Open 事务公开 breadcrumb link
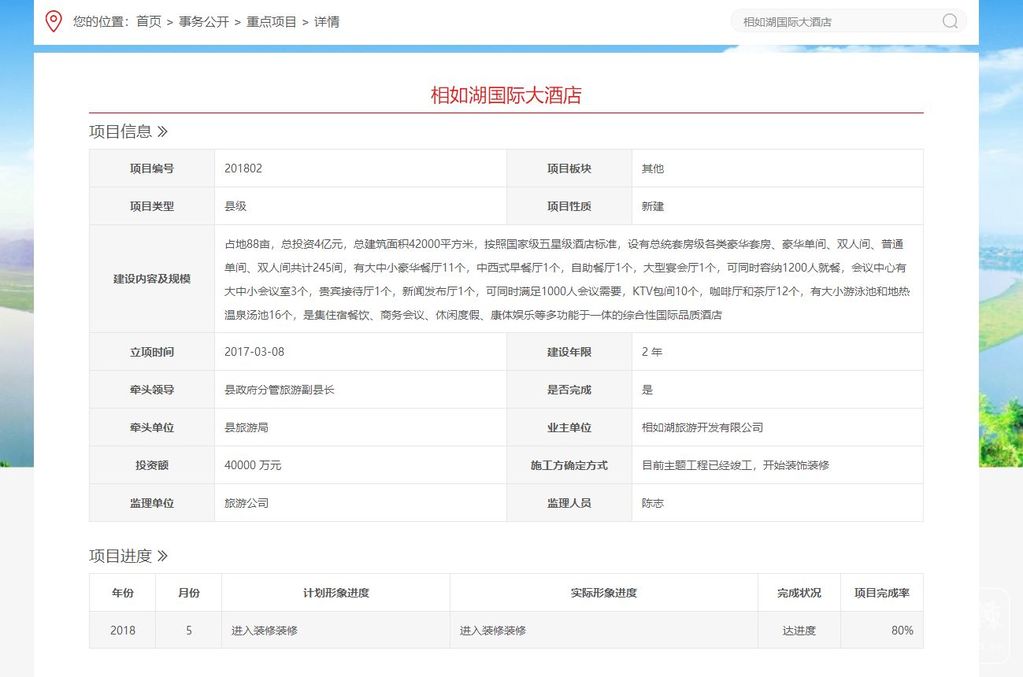This screenshot has height=677, width=1023. pyautogui.click(x=204, y=21)
